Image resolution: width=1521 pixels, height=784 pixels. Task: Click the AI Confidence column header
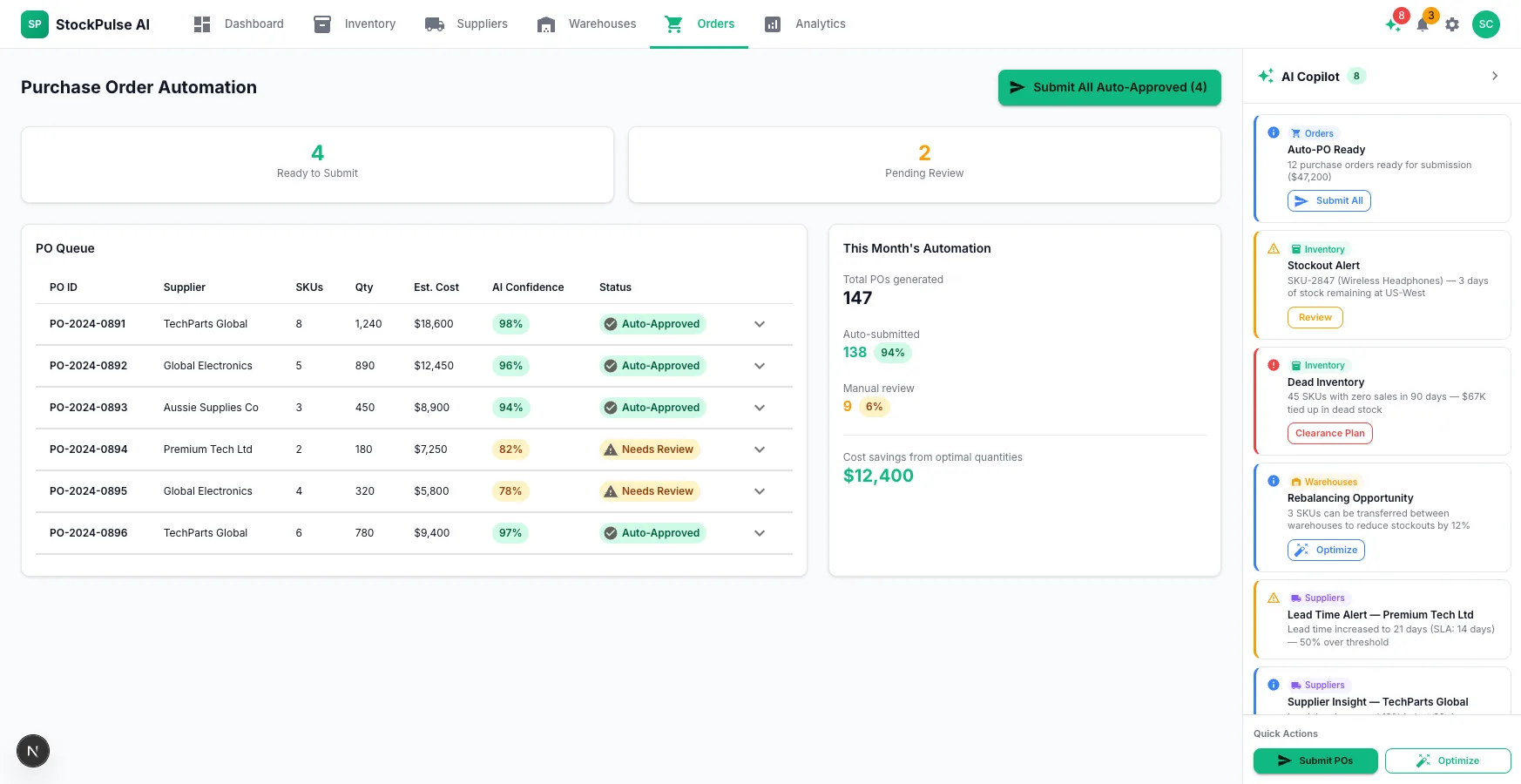click(528, 287)
